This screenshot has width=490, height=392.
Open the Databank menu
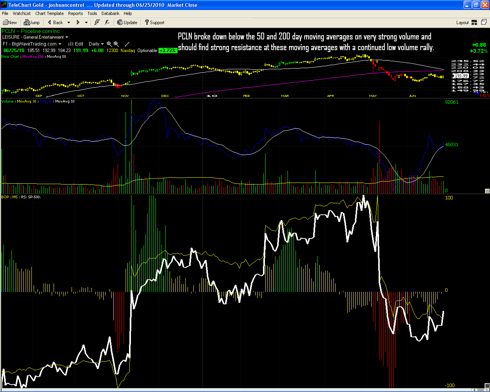point(110,13)
